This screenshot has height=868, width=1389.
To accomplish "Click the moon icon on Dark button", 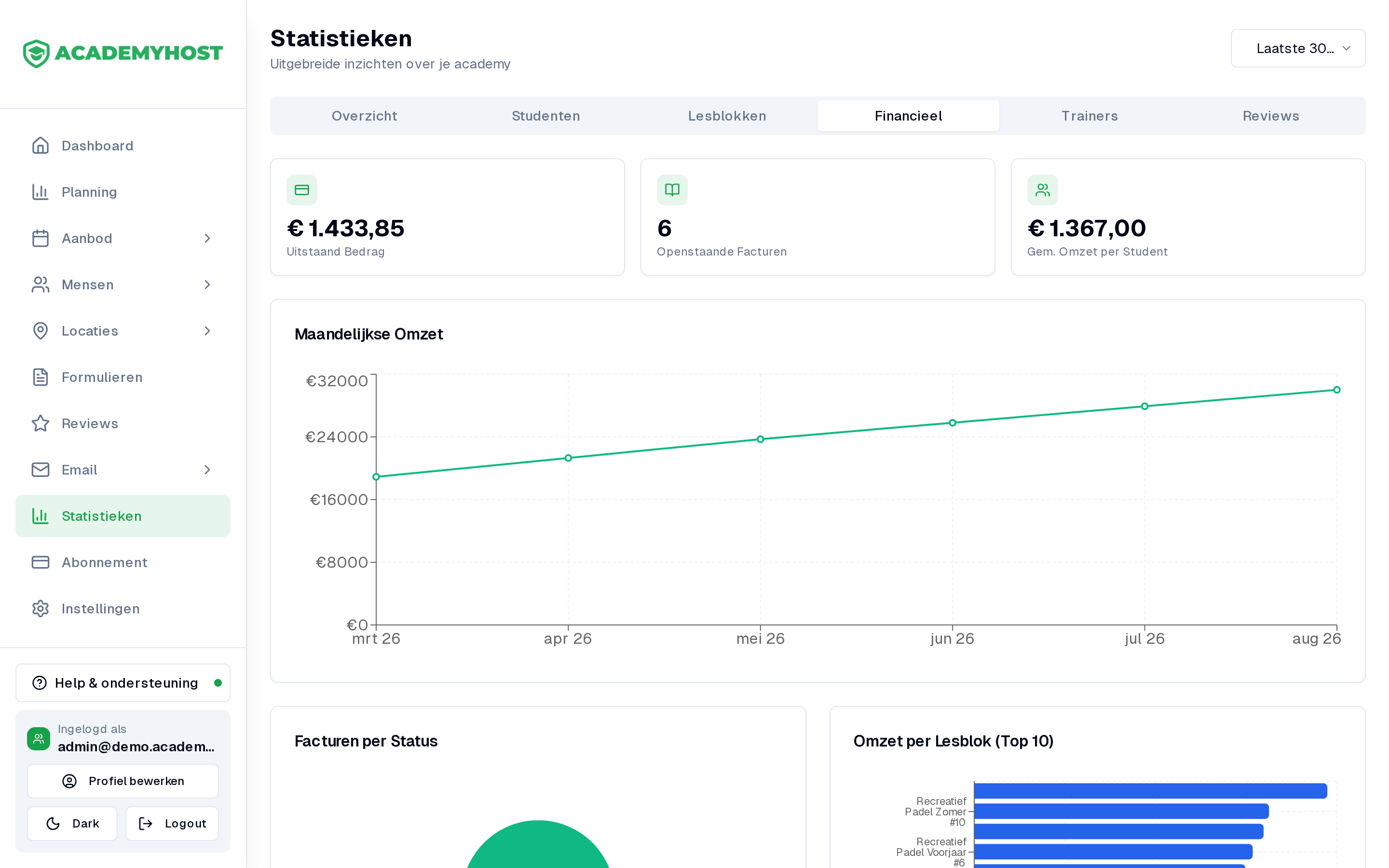I will point(53,824).
